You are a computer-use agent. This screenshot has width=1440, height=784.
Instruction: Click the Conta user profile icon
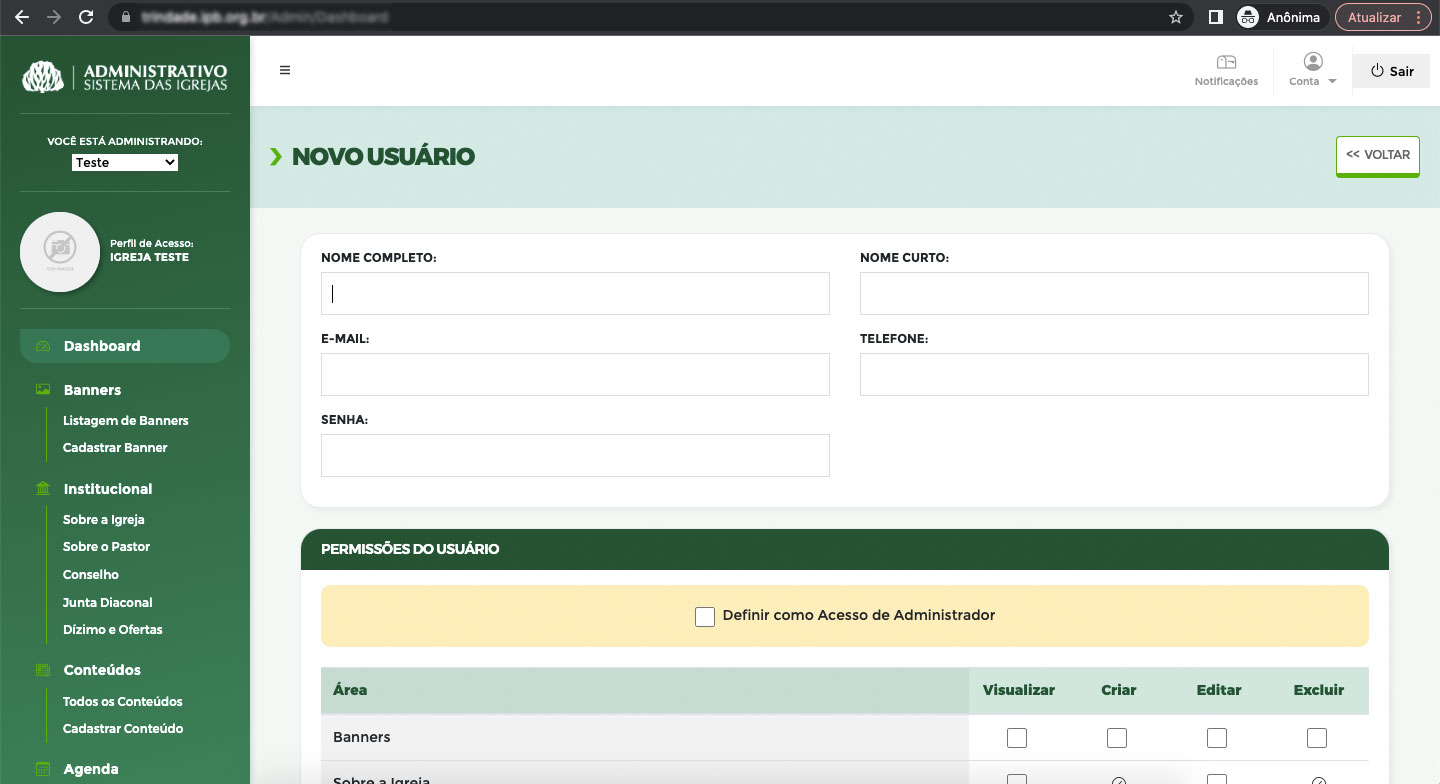click(x=1313, y=62)
